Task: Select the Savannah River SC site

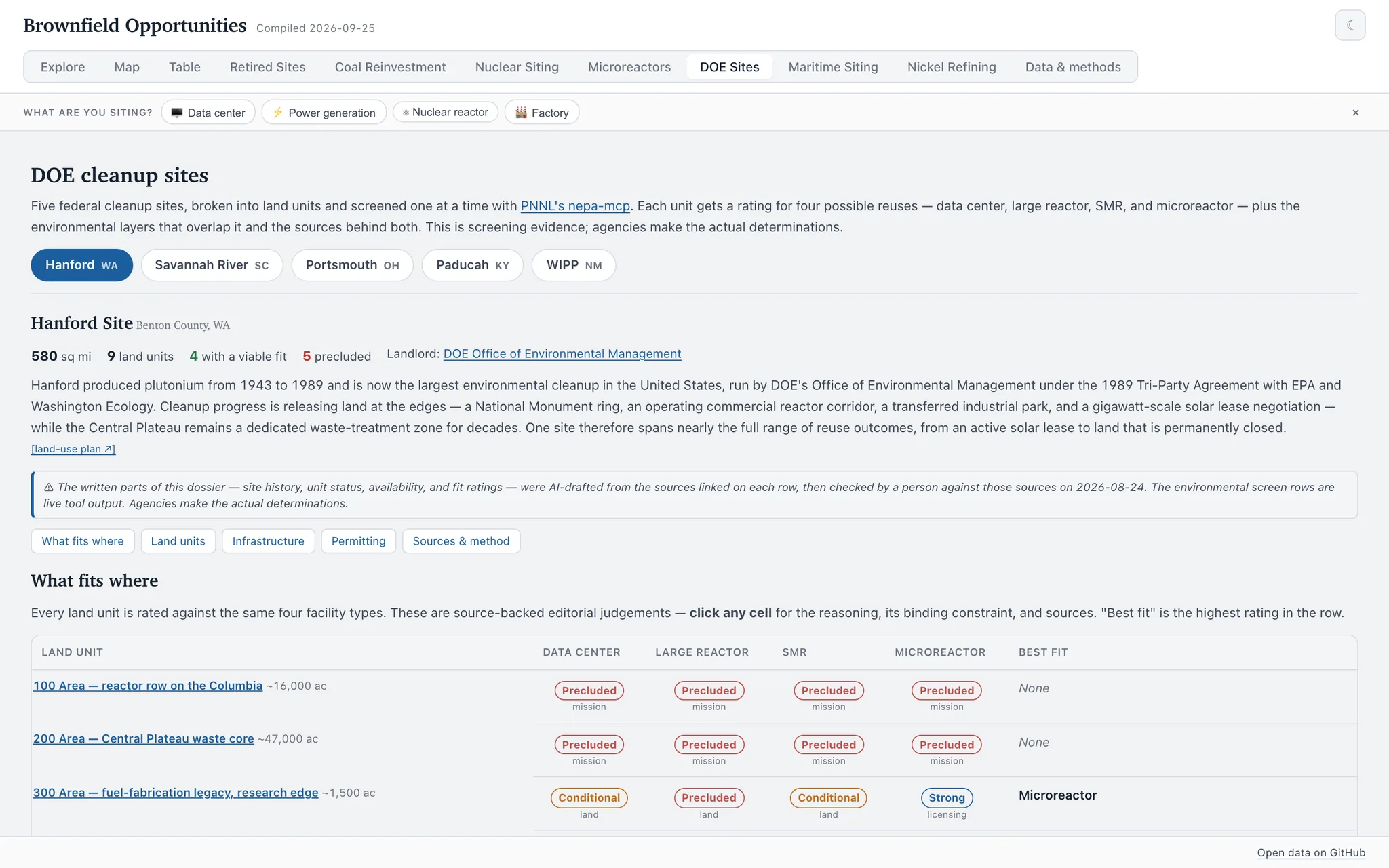Action: [x=212, y=265]
